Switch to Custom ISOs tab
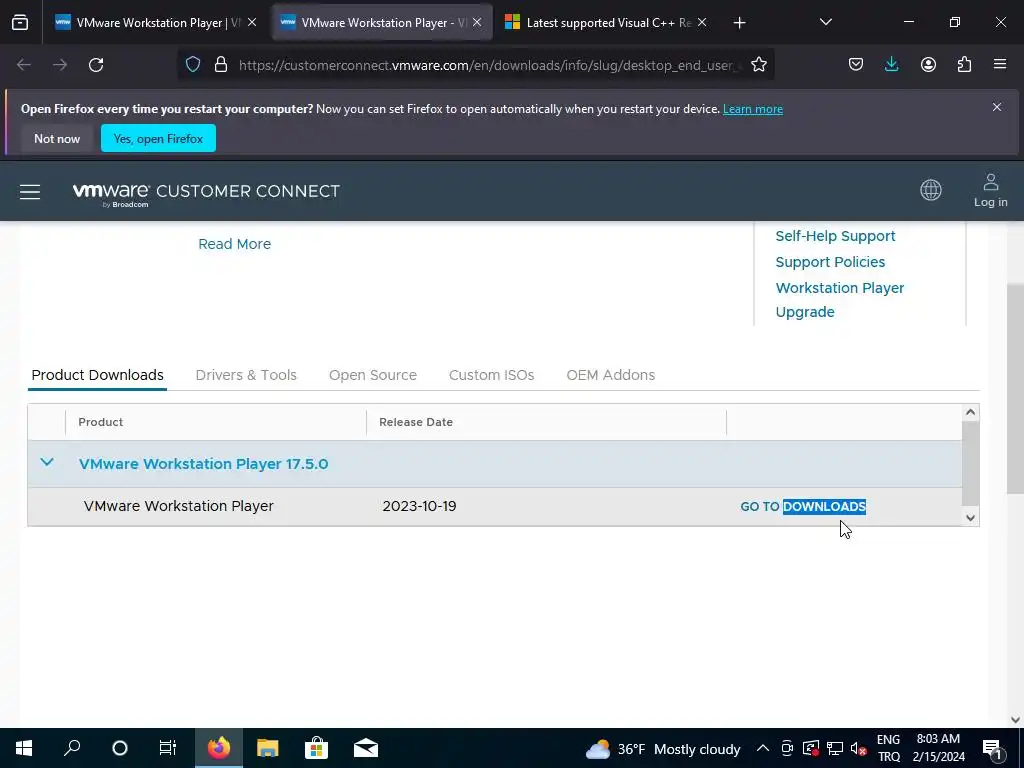 [x=491, y=375]
